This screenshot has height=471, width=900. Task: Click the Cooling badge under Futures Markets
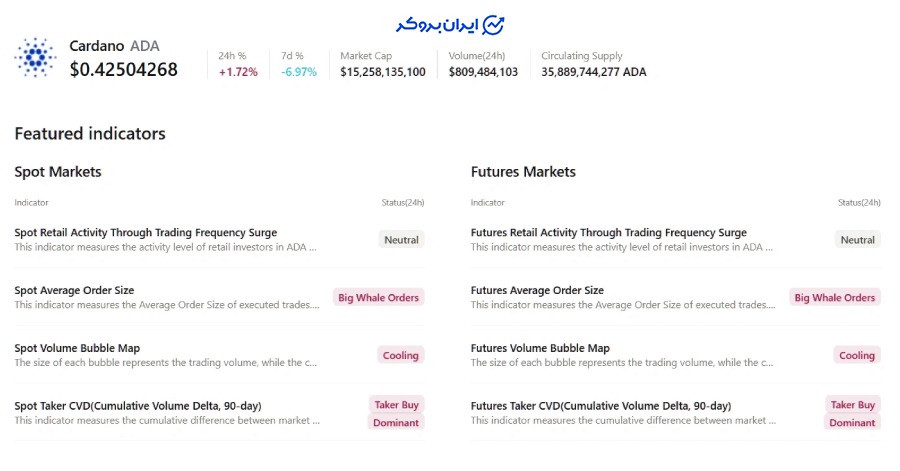click(856, 355)
